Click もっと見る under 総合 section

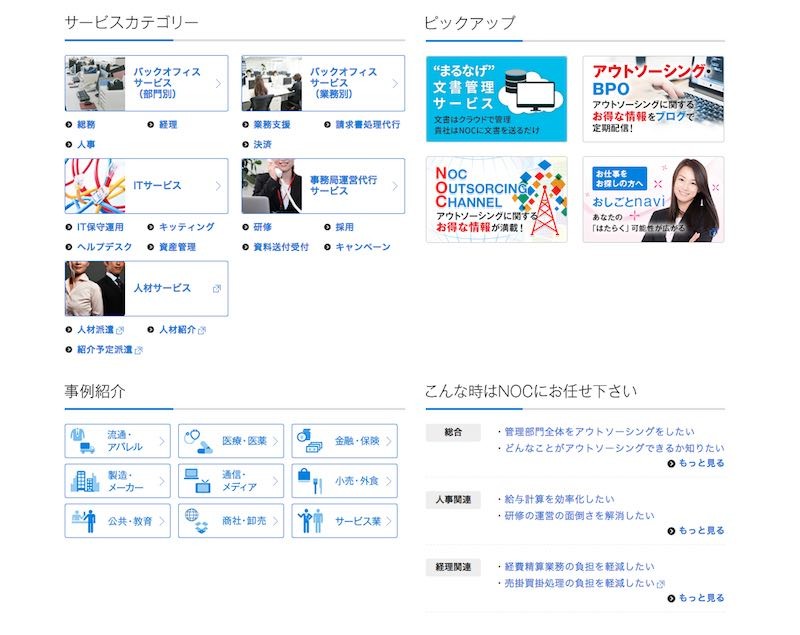696,464
